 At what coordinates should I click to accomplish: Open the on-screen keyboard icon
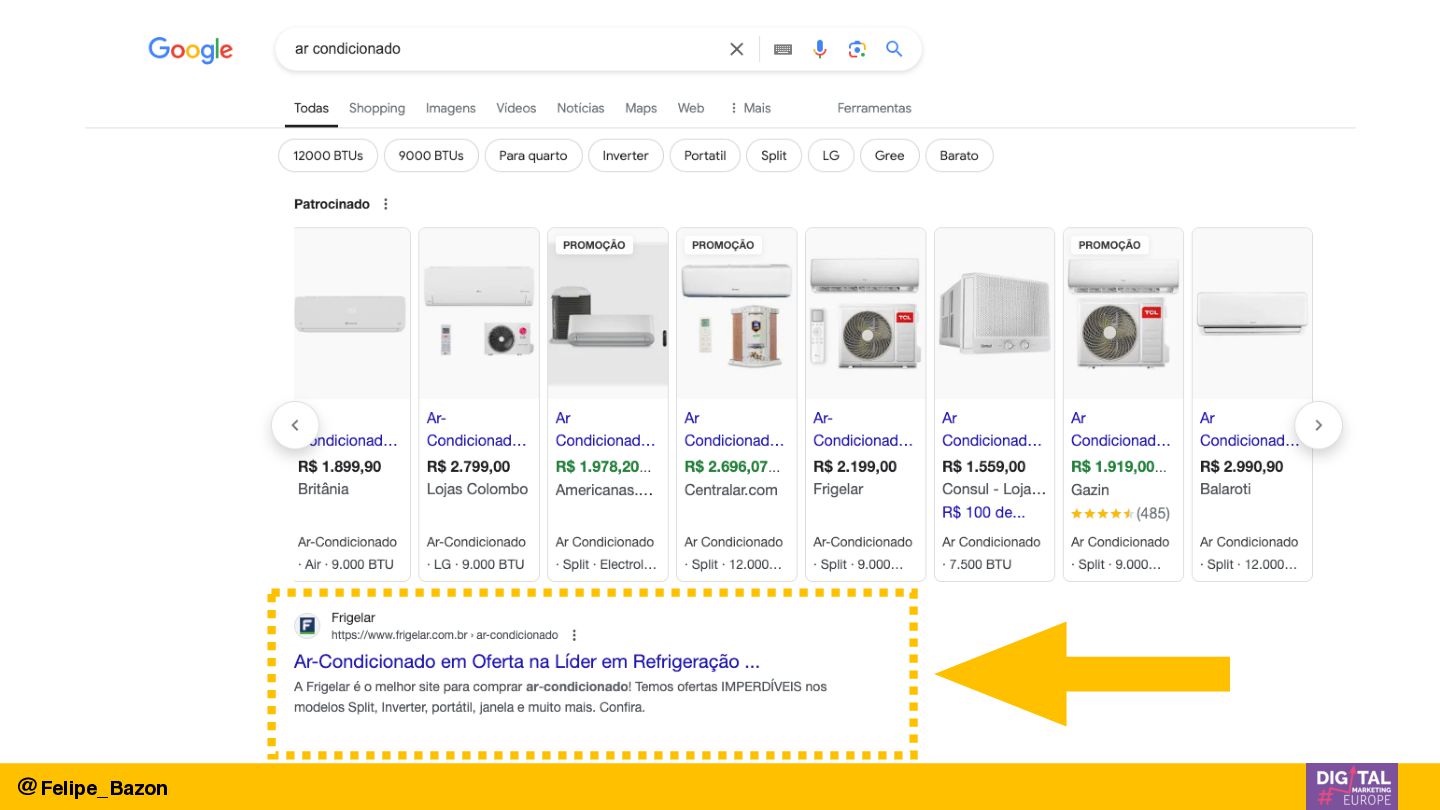[x=783, y=49]
